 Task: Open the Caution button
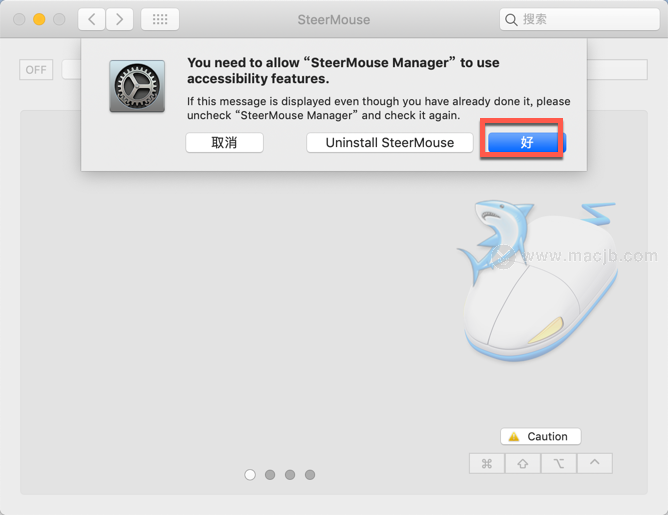pos(541,437)
